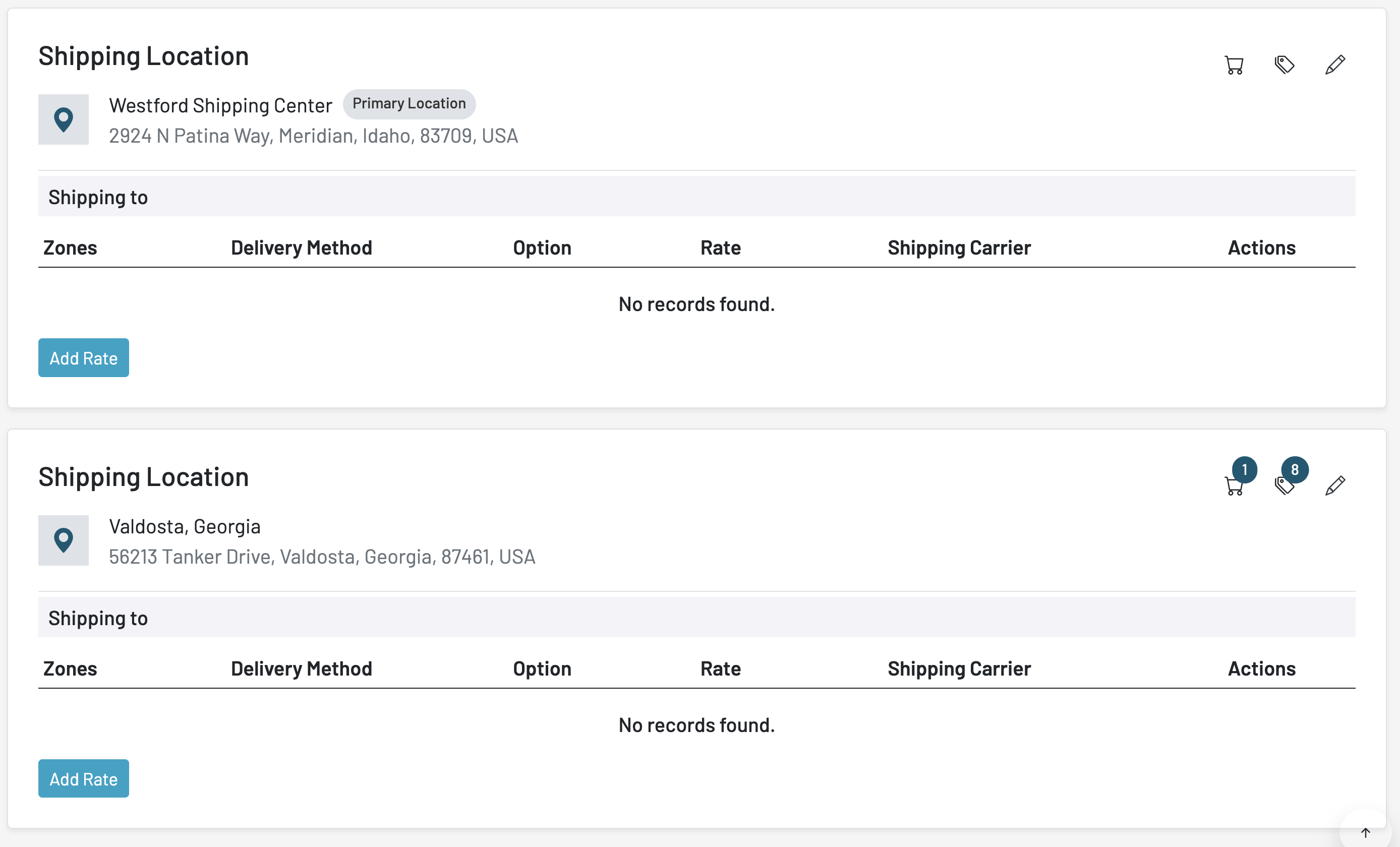Click Delivery Method header in Westford table

tap(301, 248)
